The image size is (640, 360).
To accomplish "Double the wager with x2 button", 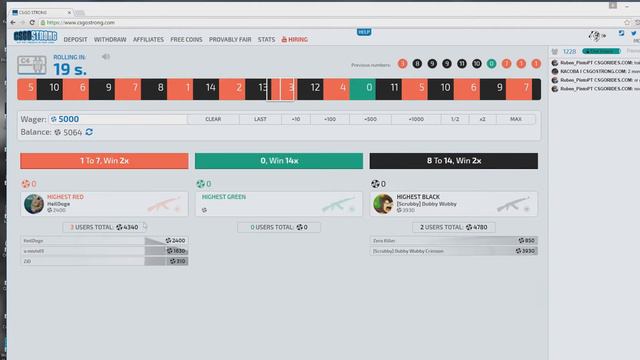I will (x=482, y=119).
